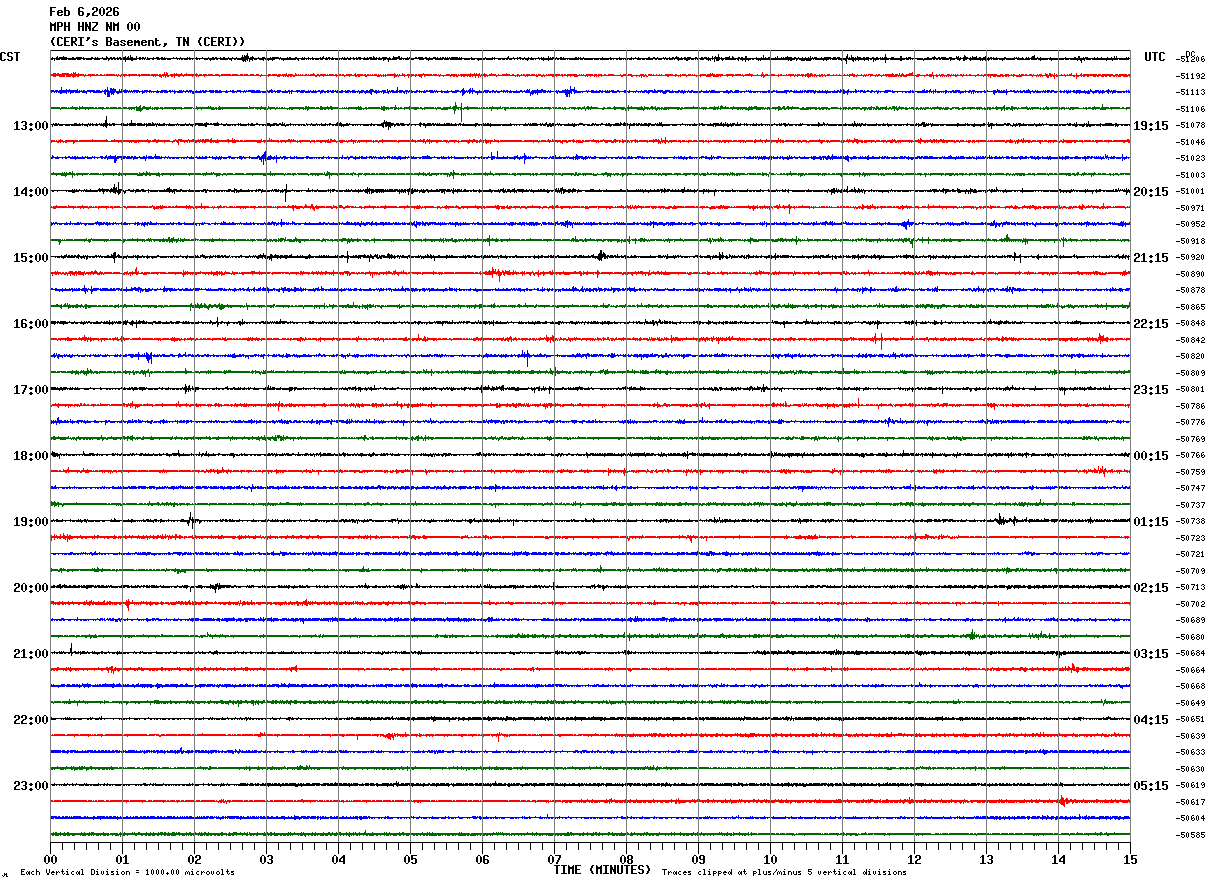
Task: Click the DC offset value -51023
Action: [x=1191, y=159]
